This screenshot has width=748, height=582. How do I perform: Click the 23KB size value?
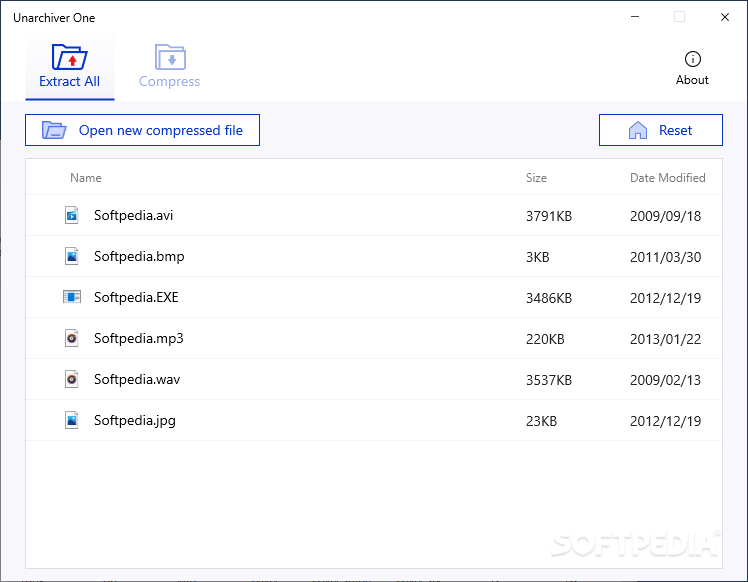tap(541, 421)
